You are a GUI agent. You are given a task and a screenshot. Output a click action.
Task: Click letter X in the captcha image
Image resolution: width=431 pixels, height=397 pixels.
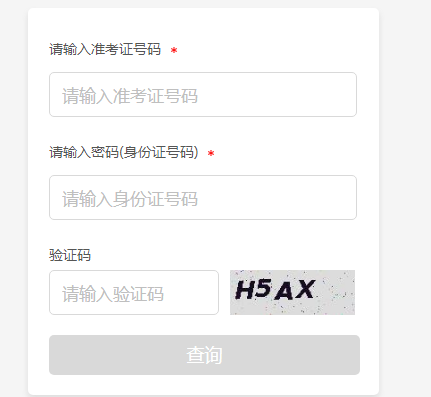304,289
